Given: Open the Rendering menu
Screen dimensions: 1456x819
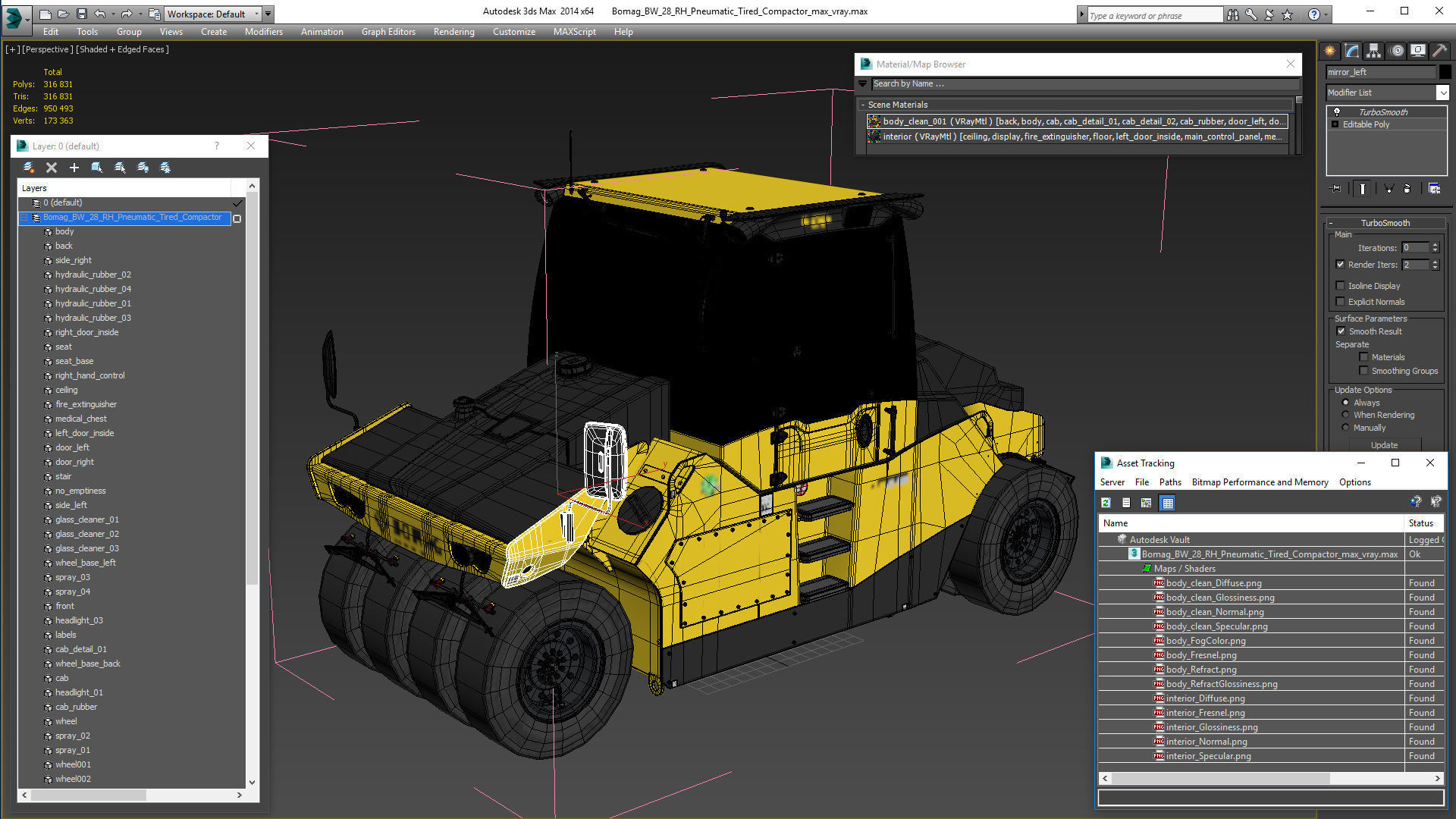Looking at the screenshot, I should point(453,32).
